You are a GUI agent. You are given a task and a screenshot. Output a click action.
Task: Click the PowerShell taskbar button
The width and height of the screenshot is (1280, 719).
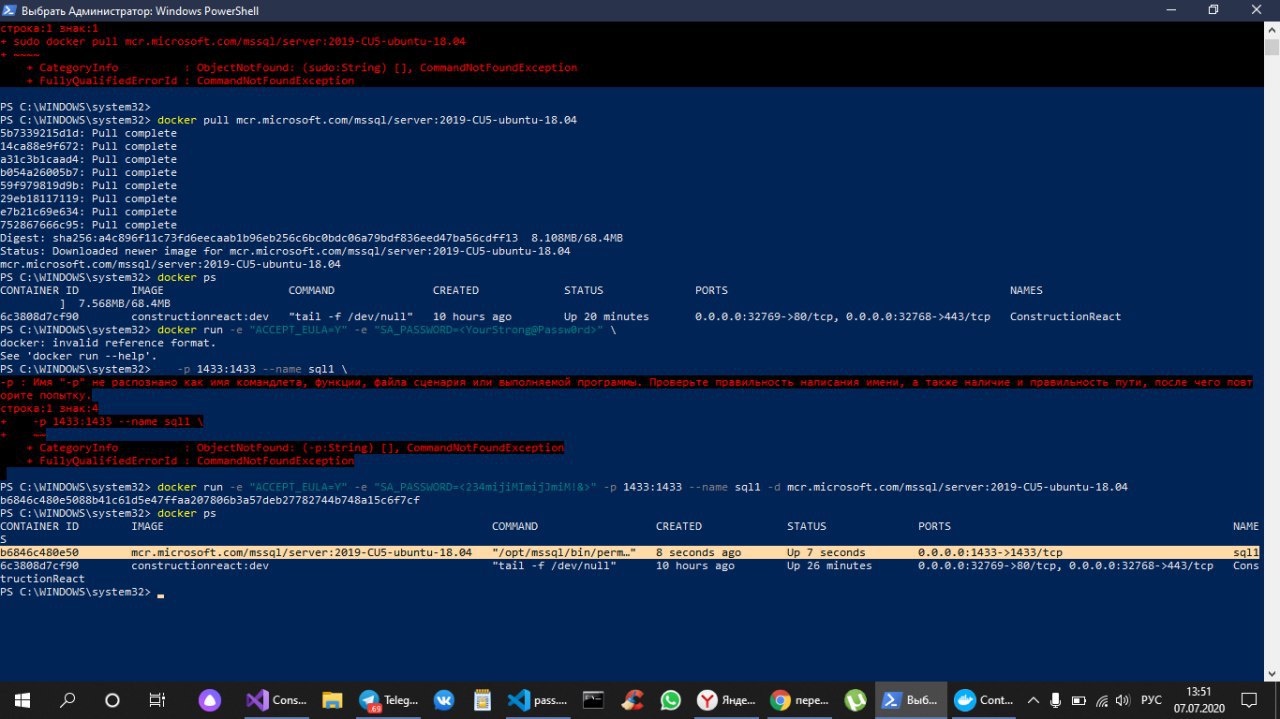pyautogui.click(x=911, y=700)
